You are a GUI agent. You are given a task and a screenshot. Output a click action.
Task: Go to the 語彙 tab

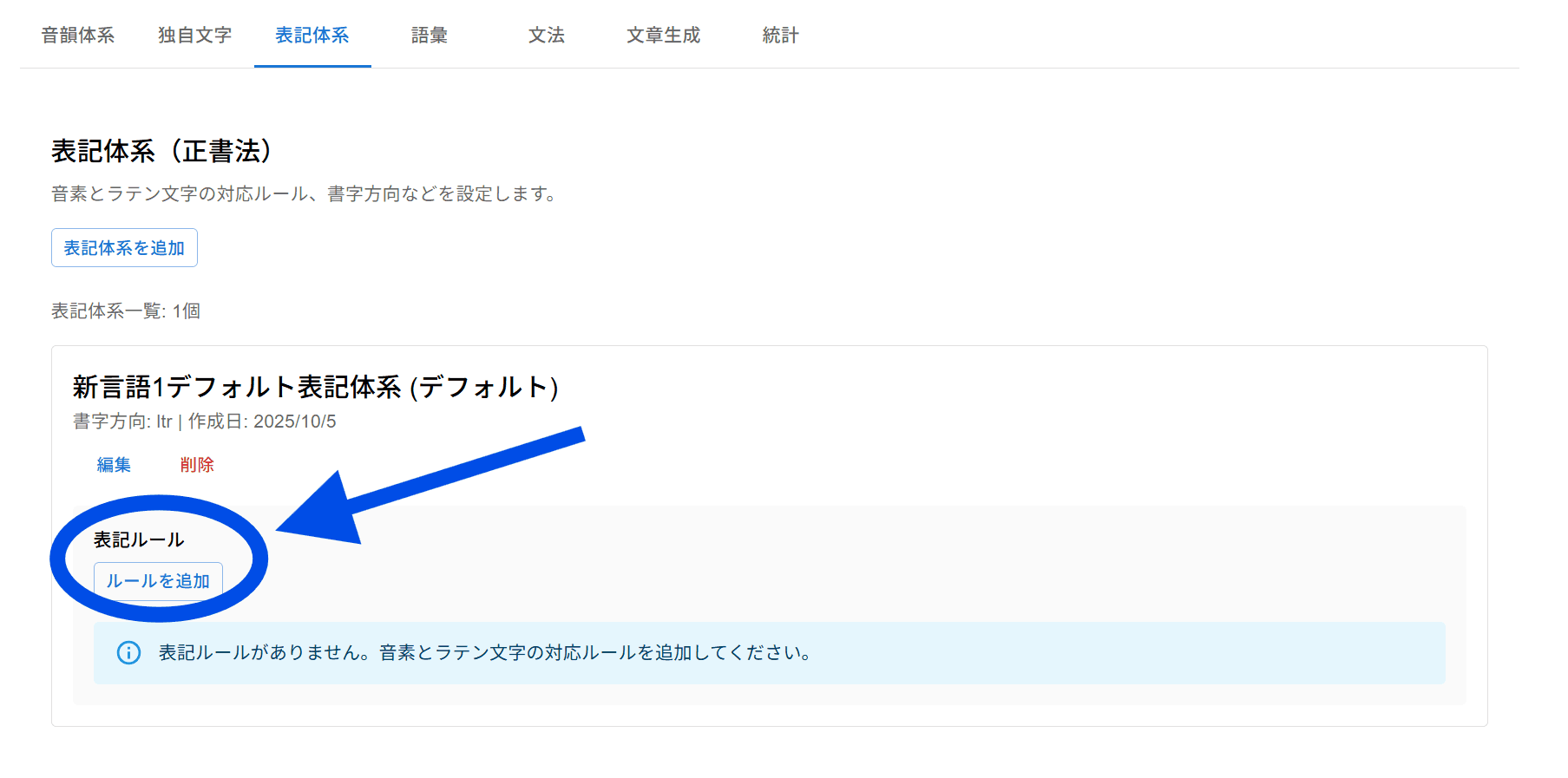coord(430,36)
